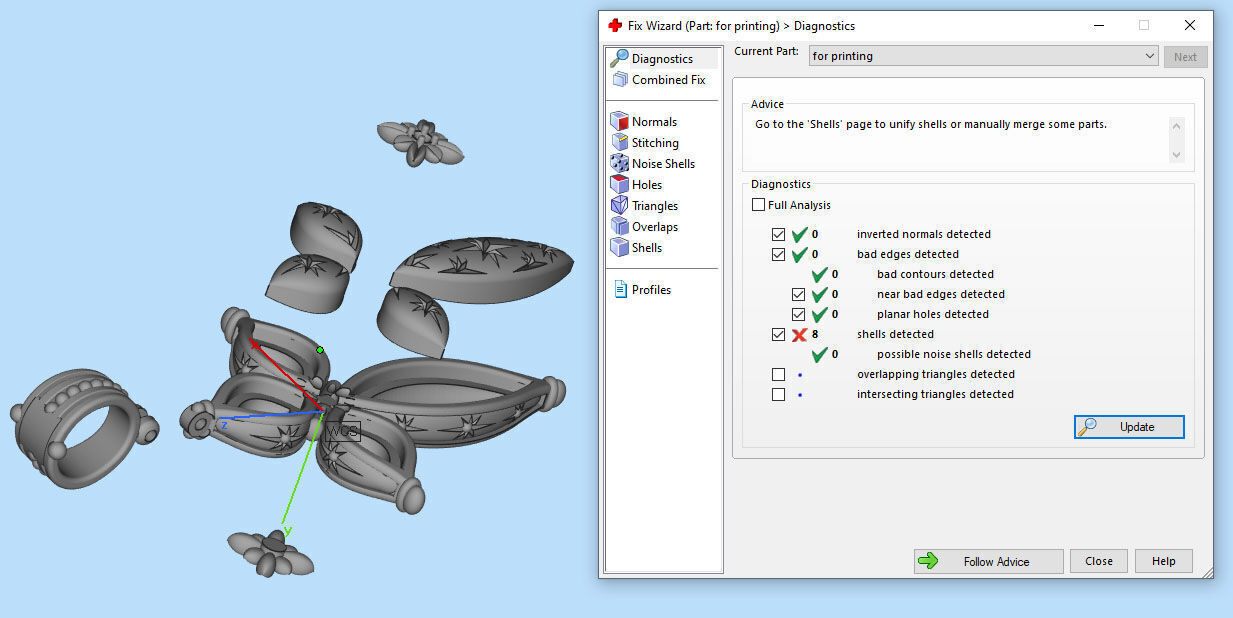This screenshot has height=618, width=1233.
Task: Click the Advice box scroll up arrow
Action: [x=1176, y=126]
